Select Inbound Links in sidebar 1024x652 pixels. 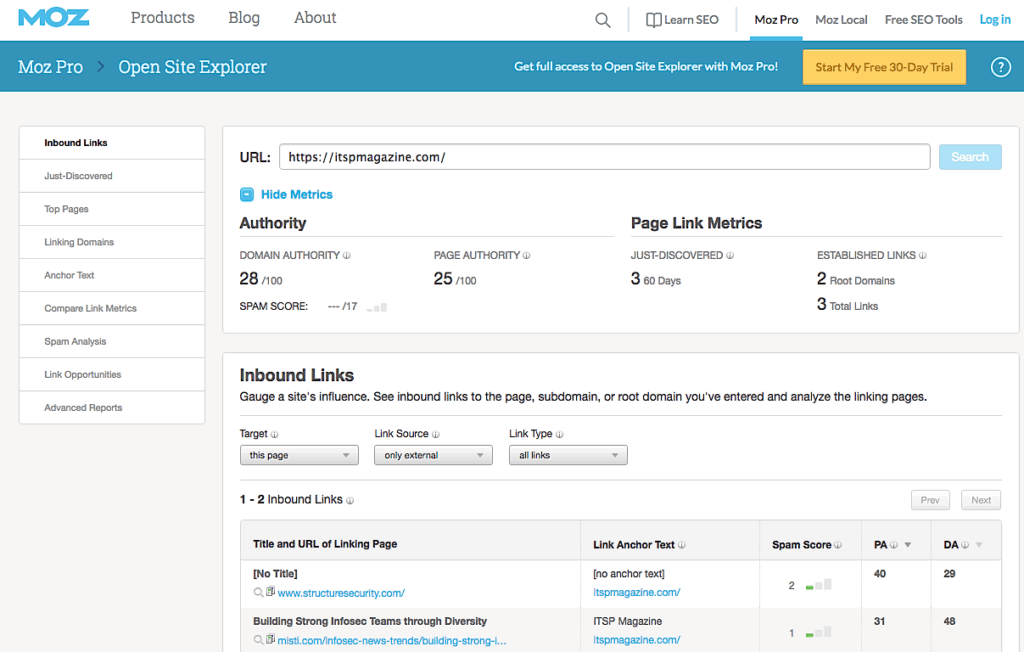(x=112, y=142)
